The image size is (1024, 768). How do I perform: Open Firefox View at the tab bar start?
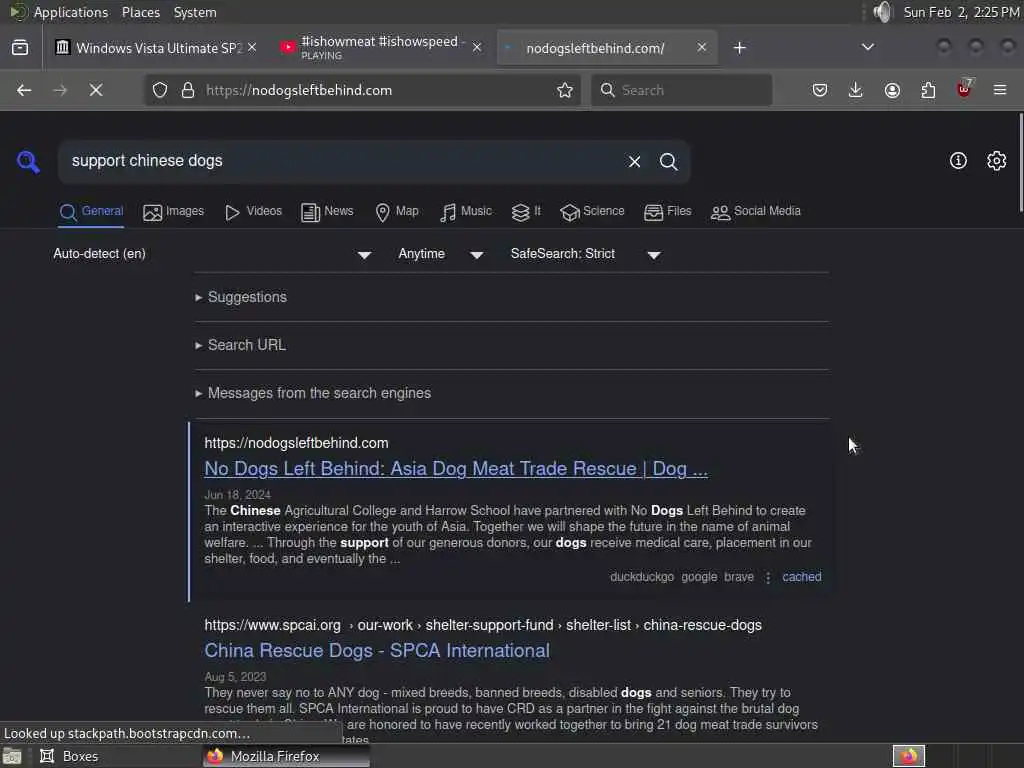(20, 48)
